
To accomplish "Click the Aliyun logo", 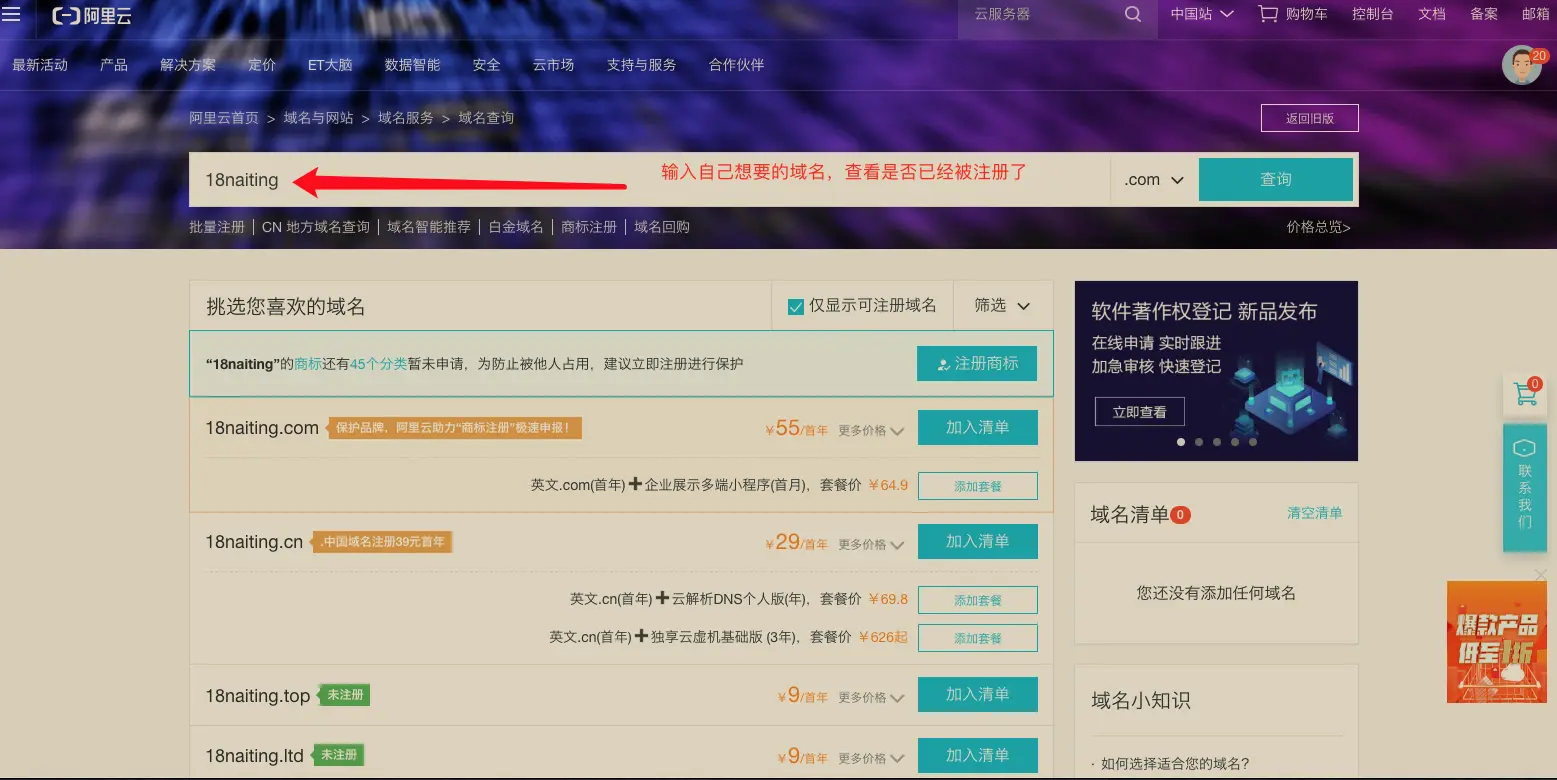I will click(92, 15).
